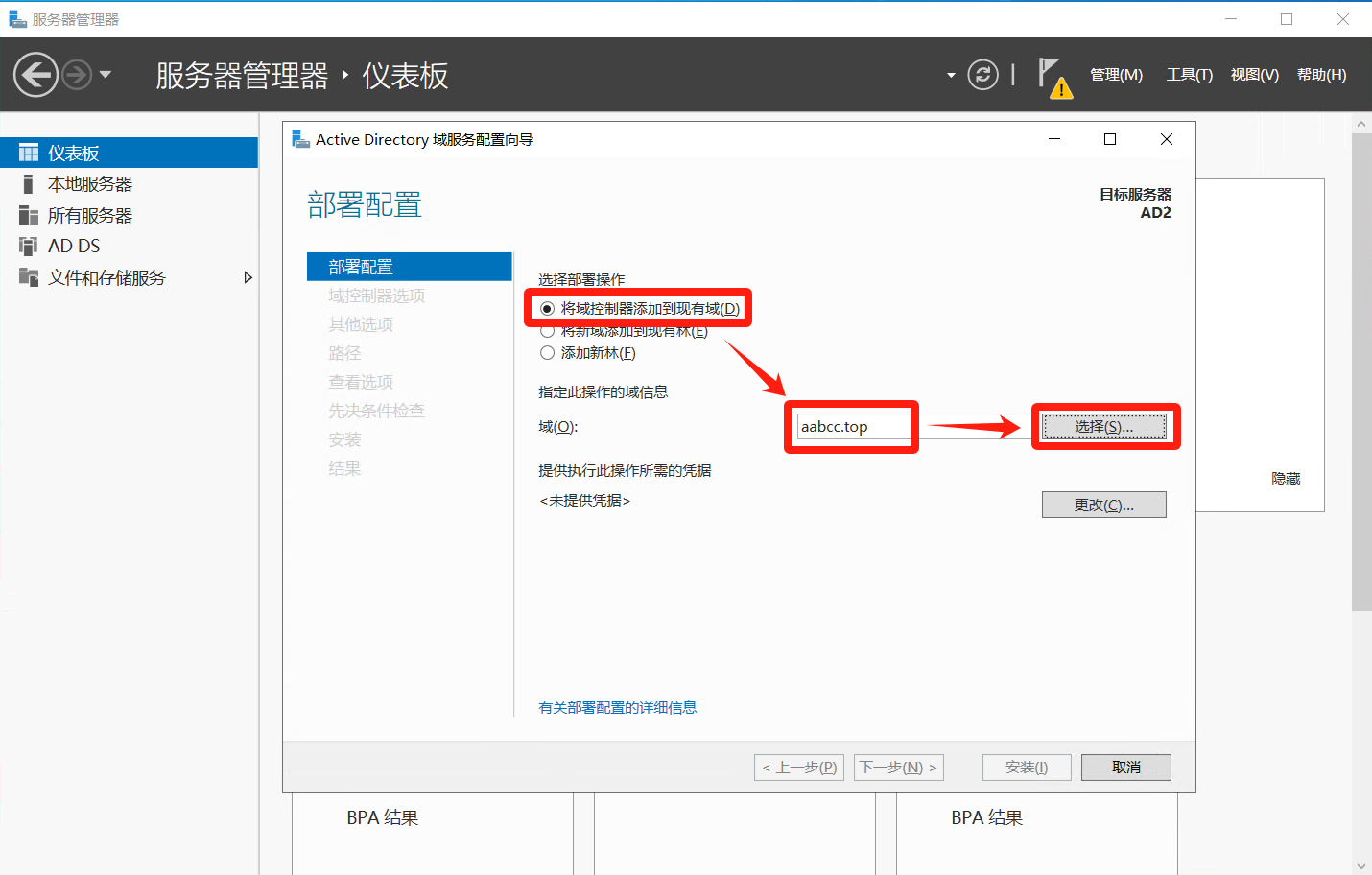
Task: Click the 仪表板 dashboard sidebar icon
Action: coord(29,153)
